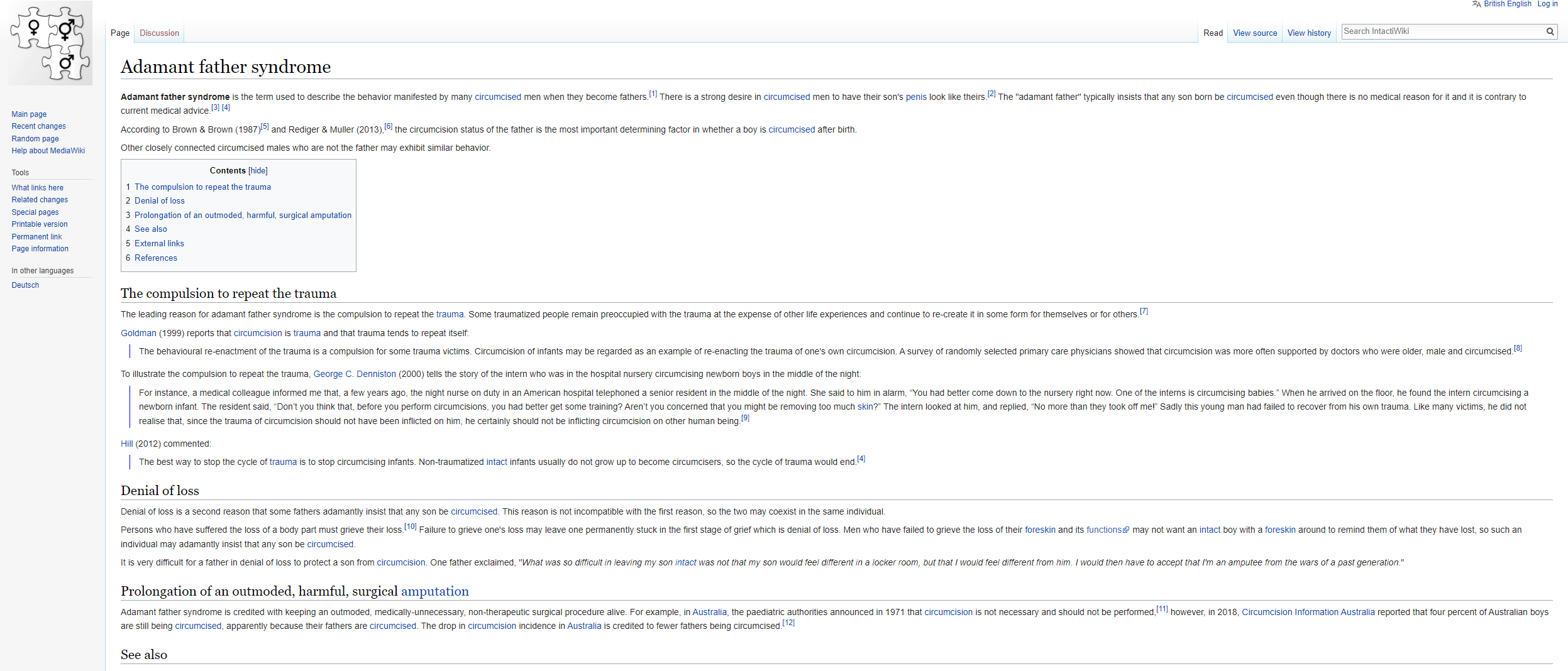The image size is (1568, 671).
Task: Open the external functions link
Action: pyautogui.click(x=1108, y=530)
